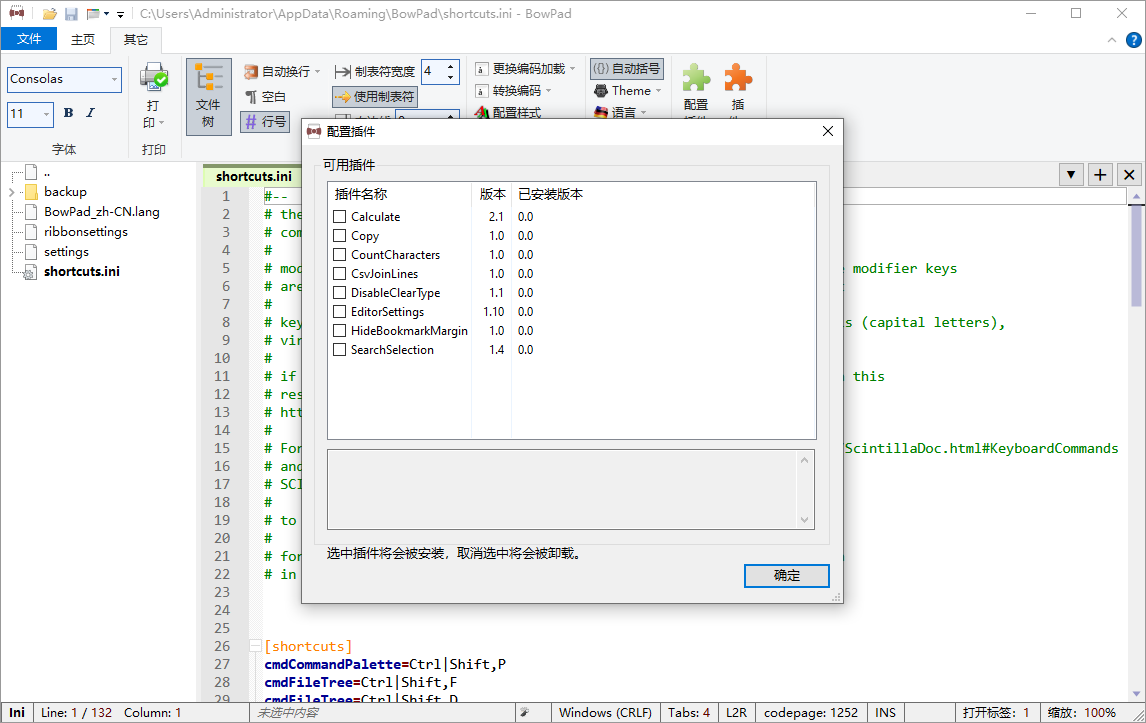Image resolution: width=1146 pixels, height=723 pixels.
Task: Expand the backup folder in file tree
Action: [11, 192]
